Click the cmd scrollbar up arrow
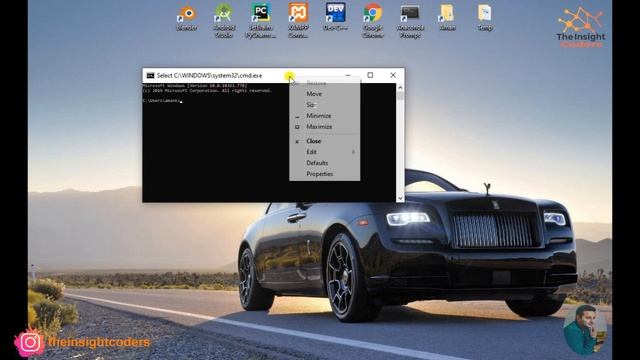Image resolution: width=640 pixels, height=360 pixels. click(400, 87)
